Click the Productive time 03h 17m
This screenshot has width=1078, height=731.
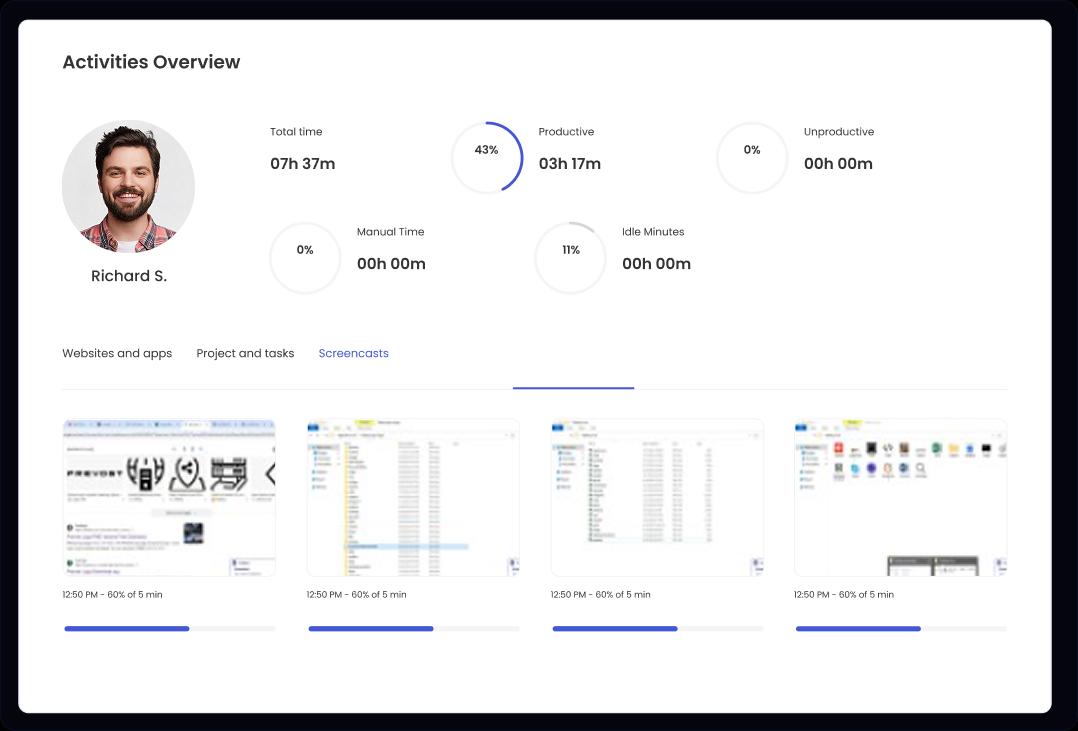pos(568,163)
